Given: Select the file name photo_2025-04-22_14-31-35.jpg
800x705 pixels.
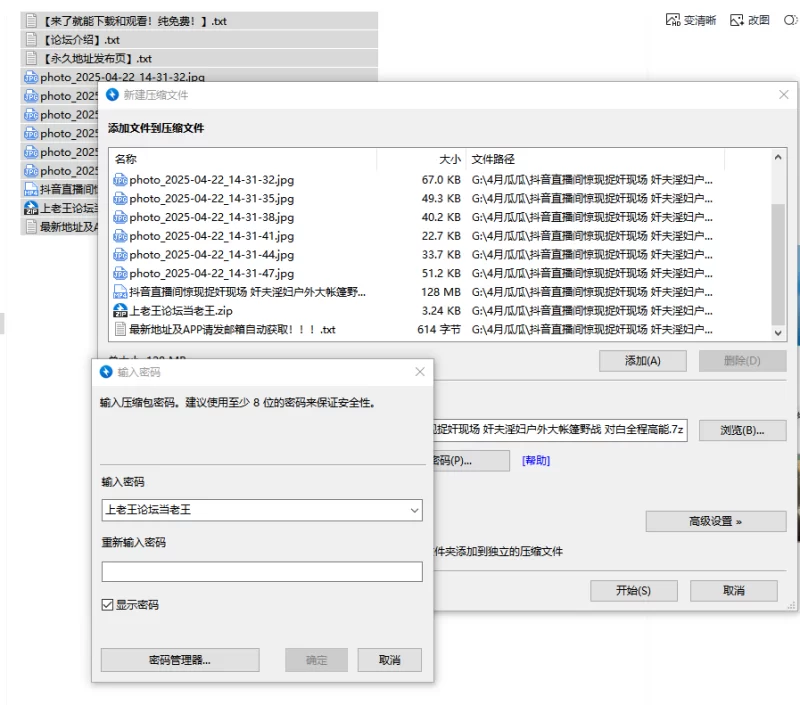Looking at the screenshot, I should click(212, 198).
